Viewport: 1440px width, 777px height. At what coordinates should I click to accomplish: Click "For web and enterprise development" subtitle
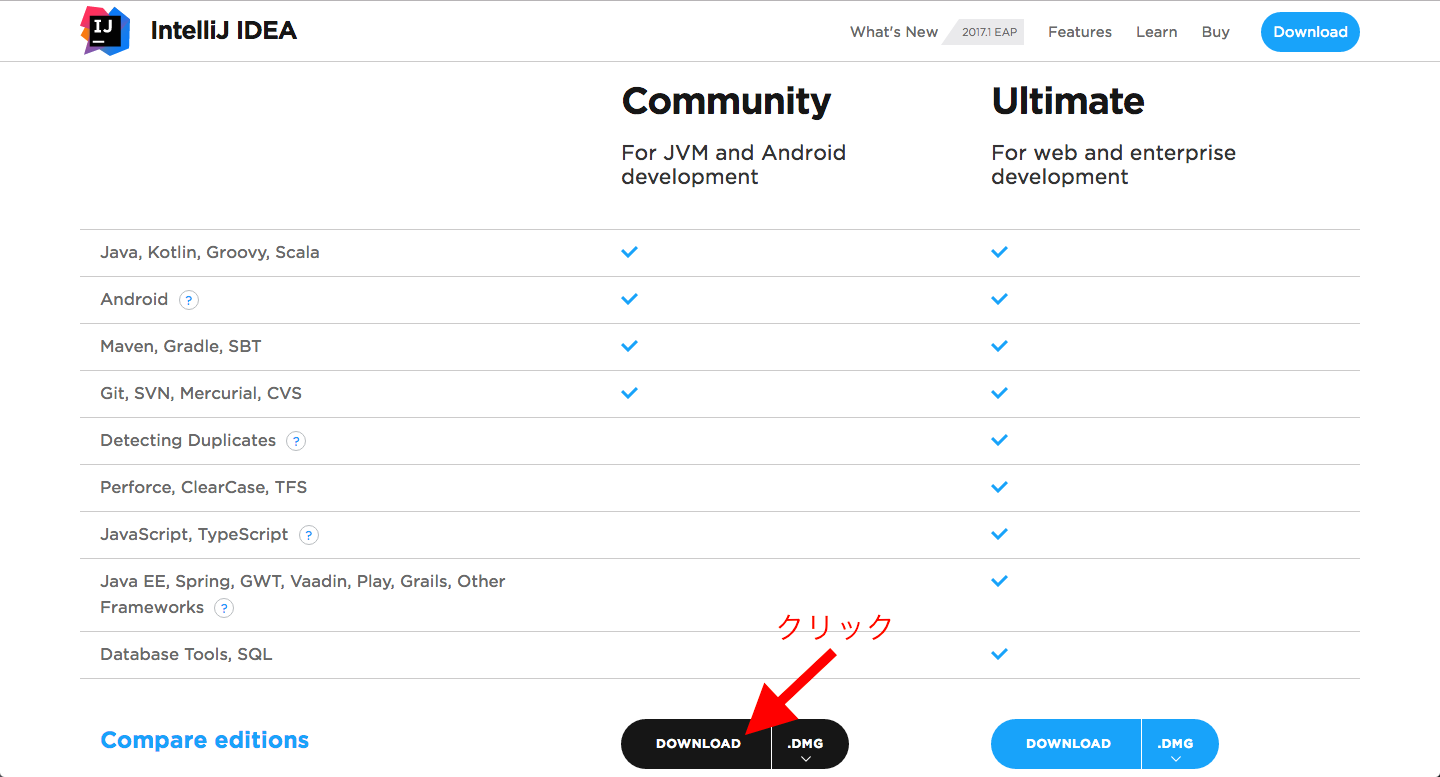1114,165
